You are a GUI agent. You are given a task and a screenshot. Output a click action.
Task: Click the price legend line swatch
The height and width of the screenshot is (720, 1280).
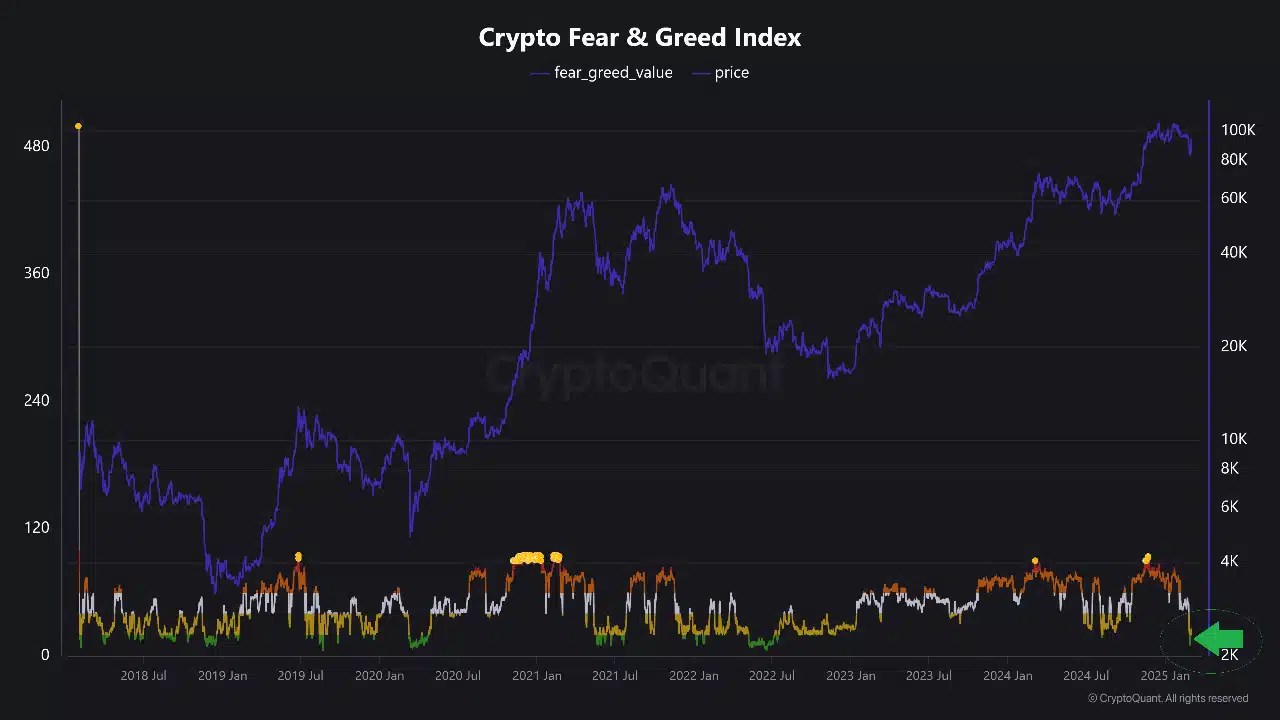(699, 73)
